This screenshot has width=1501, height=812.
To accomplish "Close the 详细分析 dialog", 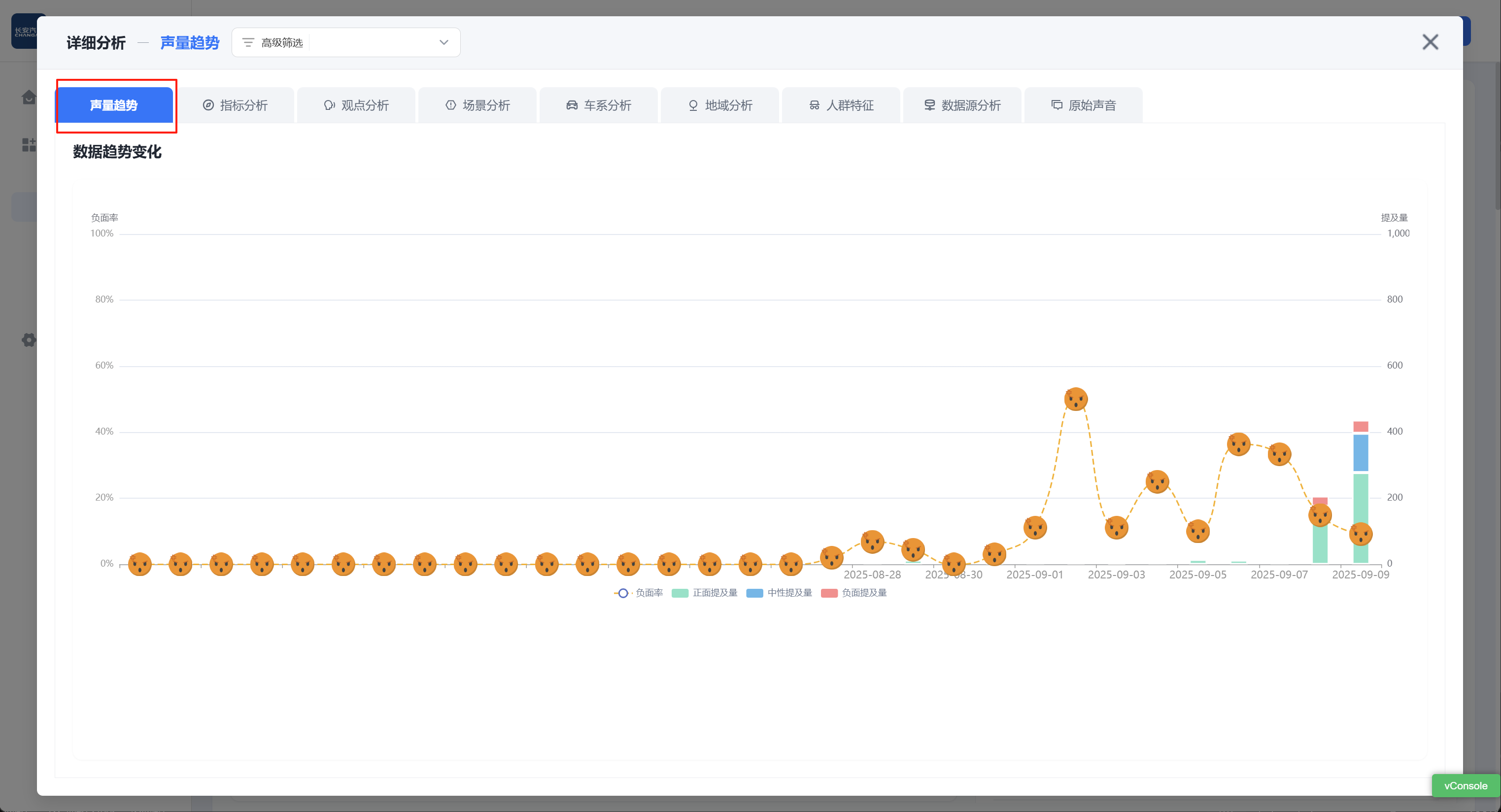I will pyautogui.click(x=1430, y=42).
